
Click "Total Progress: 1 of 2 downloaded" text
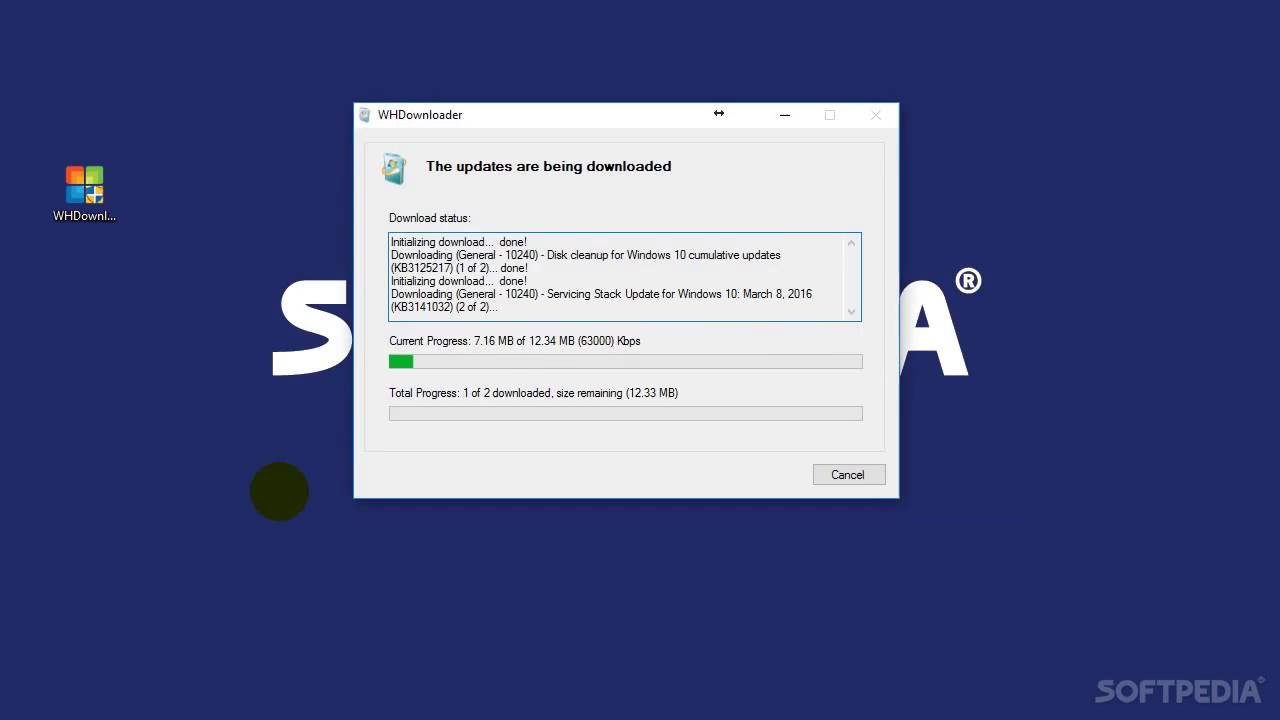point(469,393)
